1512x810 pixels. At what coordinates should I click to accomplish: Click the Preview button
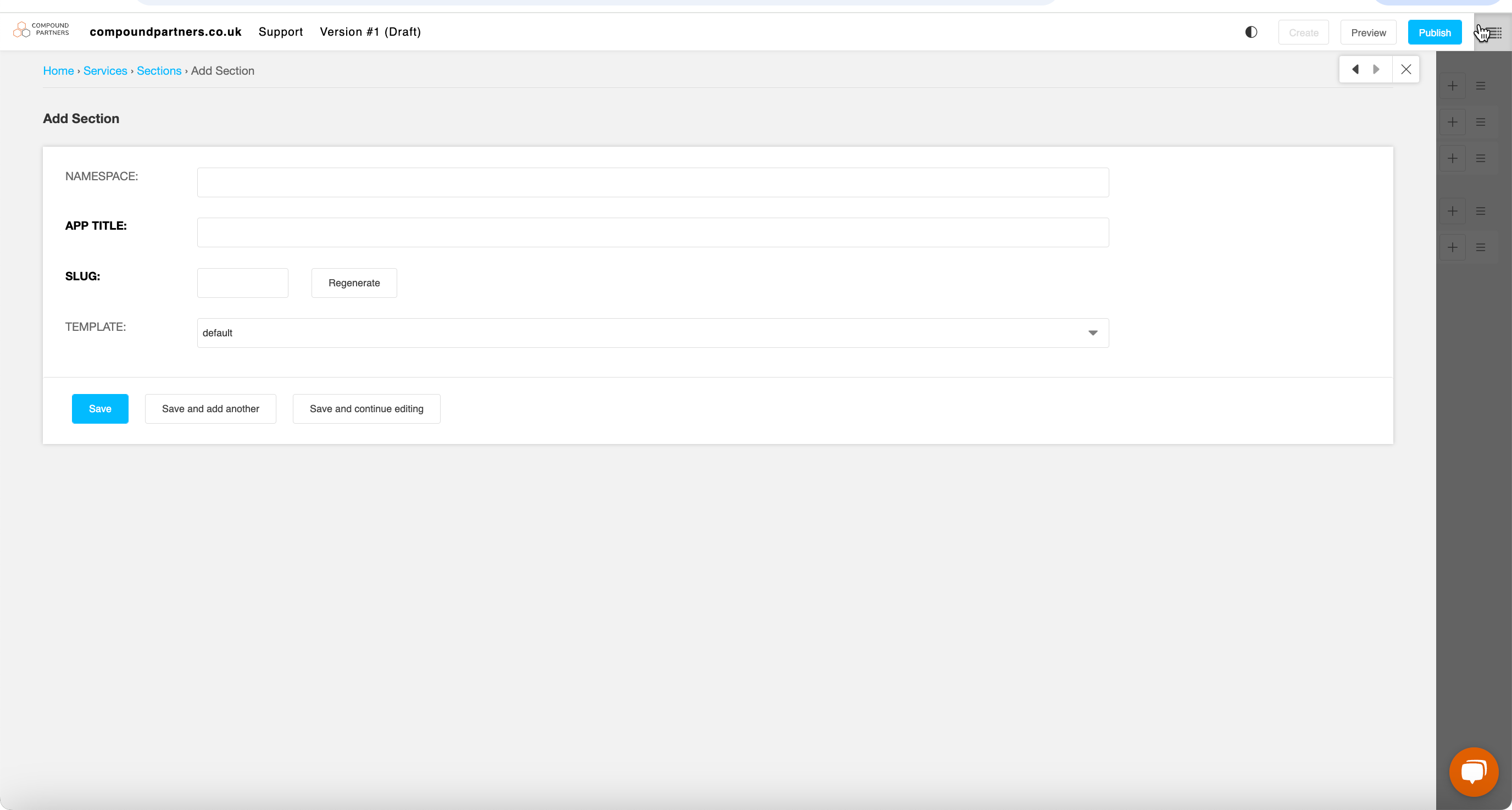[x=1368, y=32]
